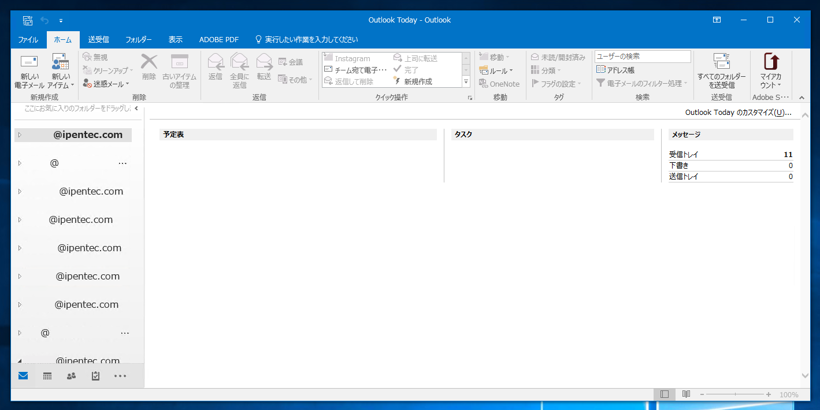The height and width of the screenshot is (410, 820).
Task: Click the 会議 meeting reply button
Action: tap(290, 62)
